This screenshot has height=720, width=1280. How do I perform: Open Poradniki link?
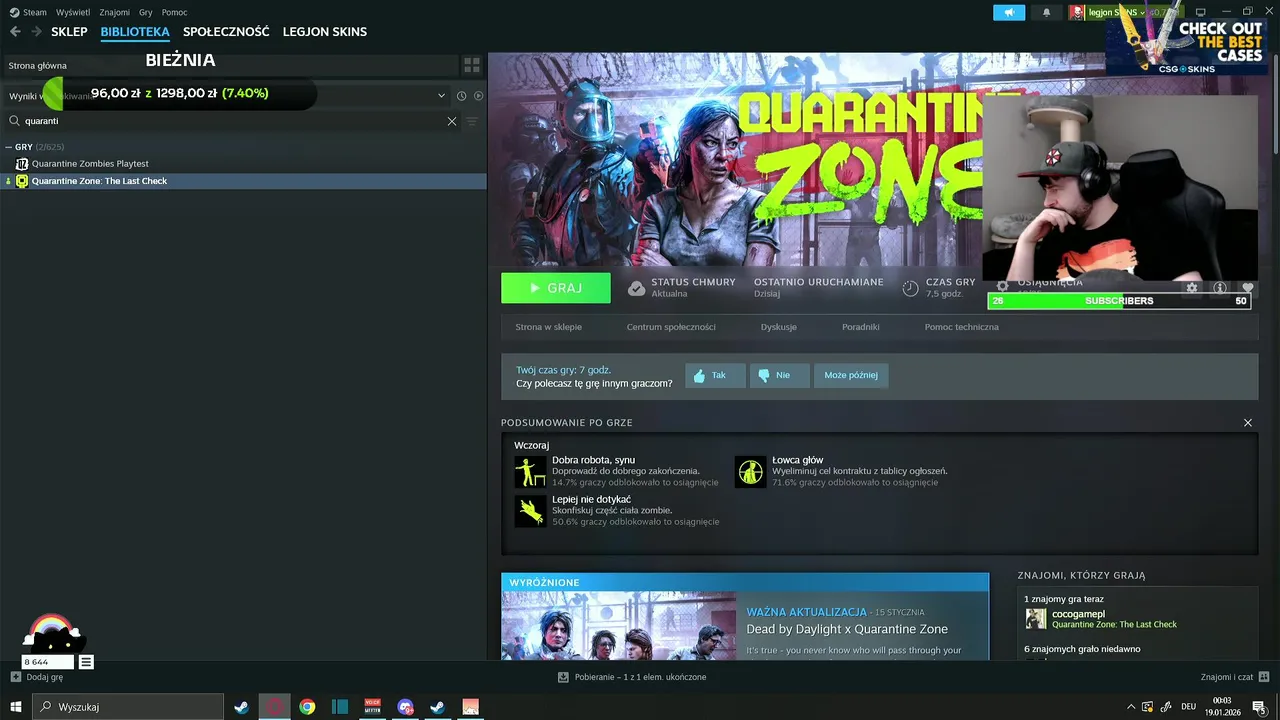pos(861,327)
